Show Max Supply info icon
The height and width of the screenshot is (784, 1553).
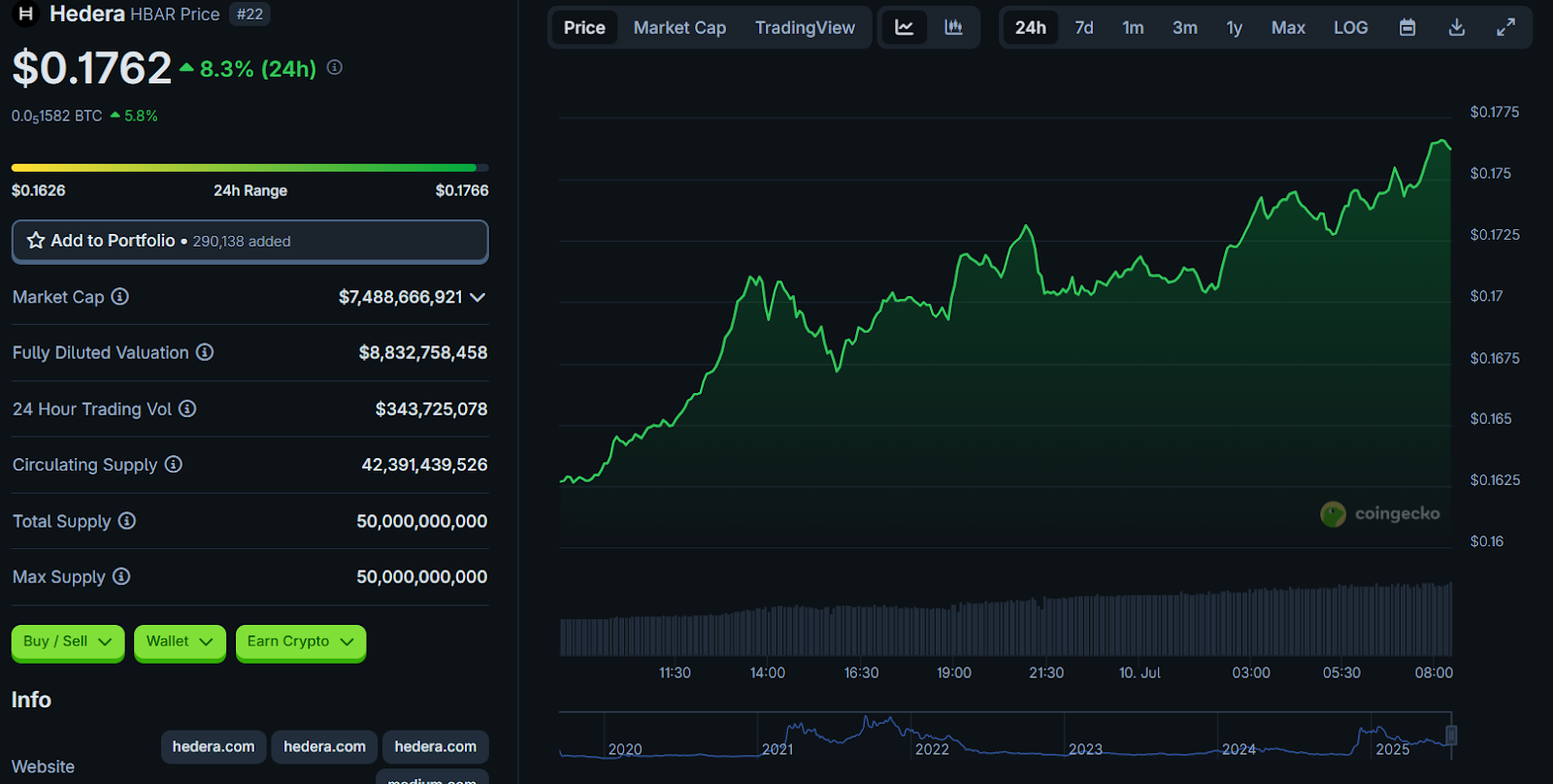pyautogui.click(x=121, y=576)
